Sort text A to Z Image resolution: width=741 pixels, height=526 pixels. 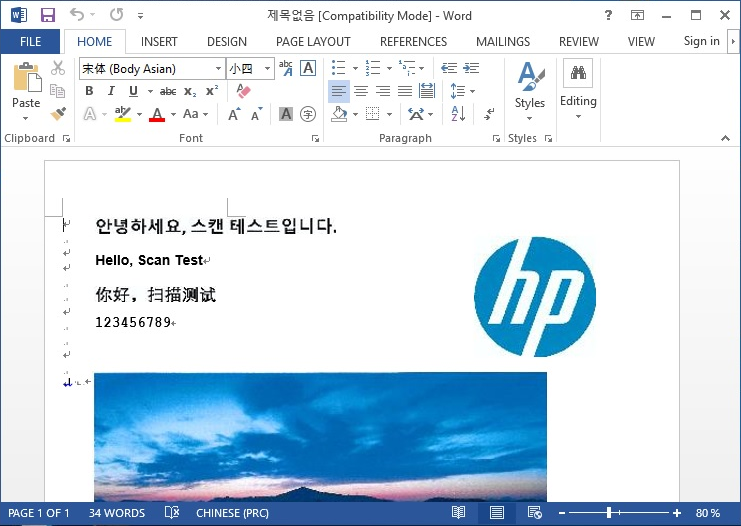pyautogui.click(x=458, y=114)
